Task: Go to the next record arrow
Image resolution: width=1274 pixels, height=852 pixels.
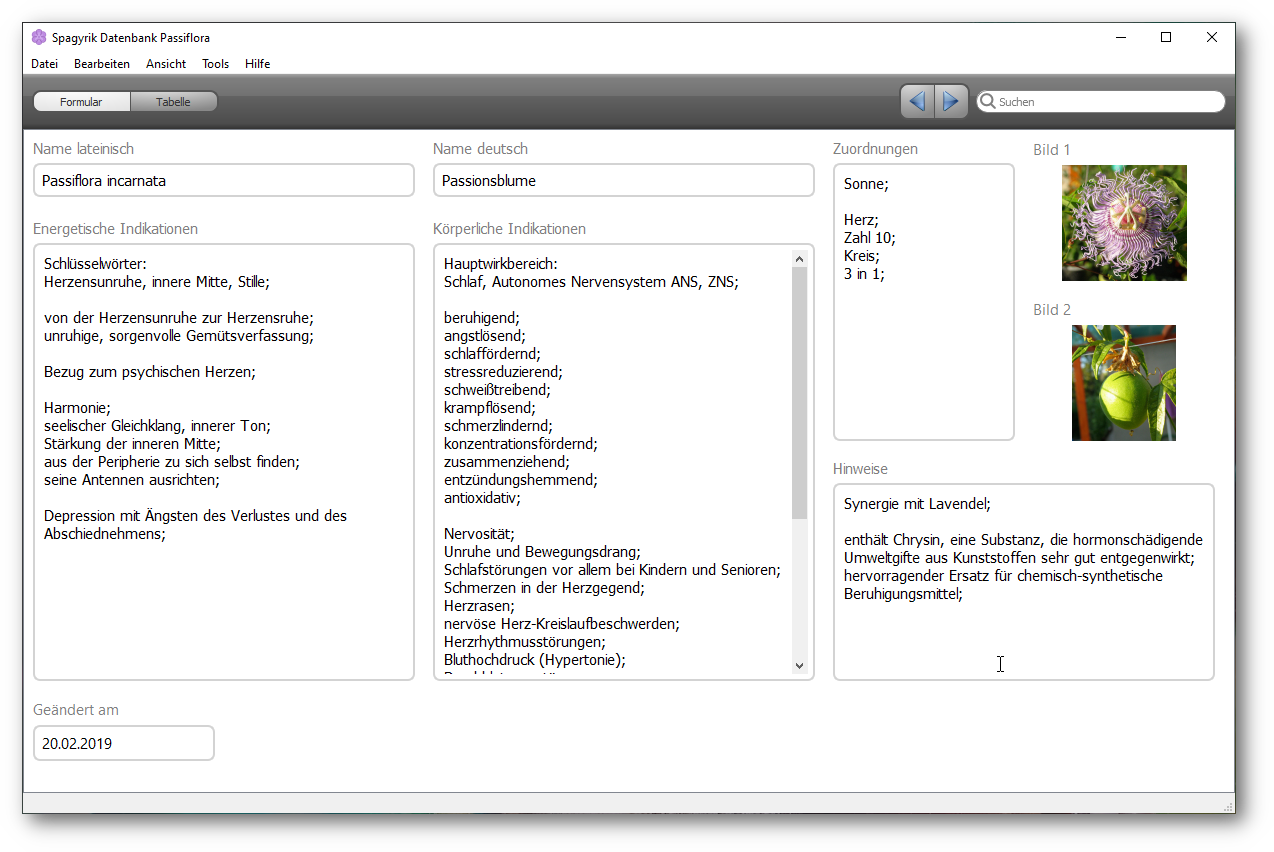Action: 951,101
